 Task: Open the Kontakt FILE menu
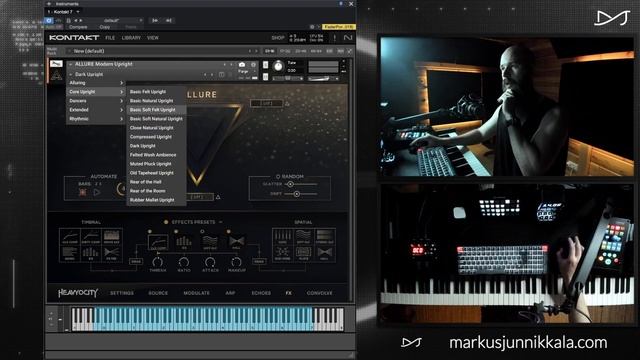tap(110, 38)
